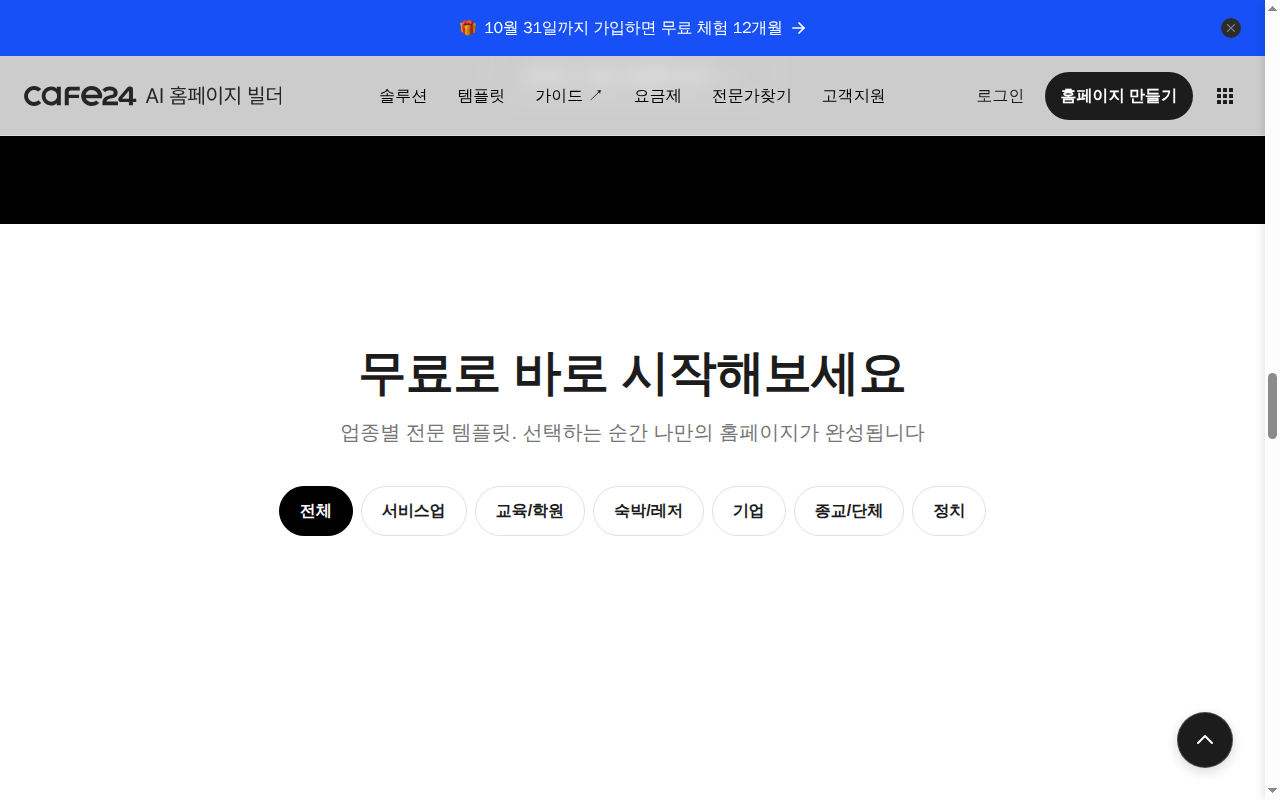
Task: Show 종교/단체 templates
Action: [x=849, y=511]
